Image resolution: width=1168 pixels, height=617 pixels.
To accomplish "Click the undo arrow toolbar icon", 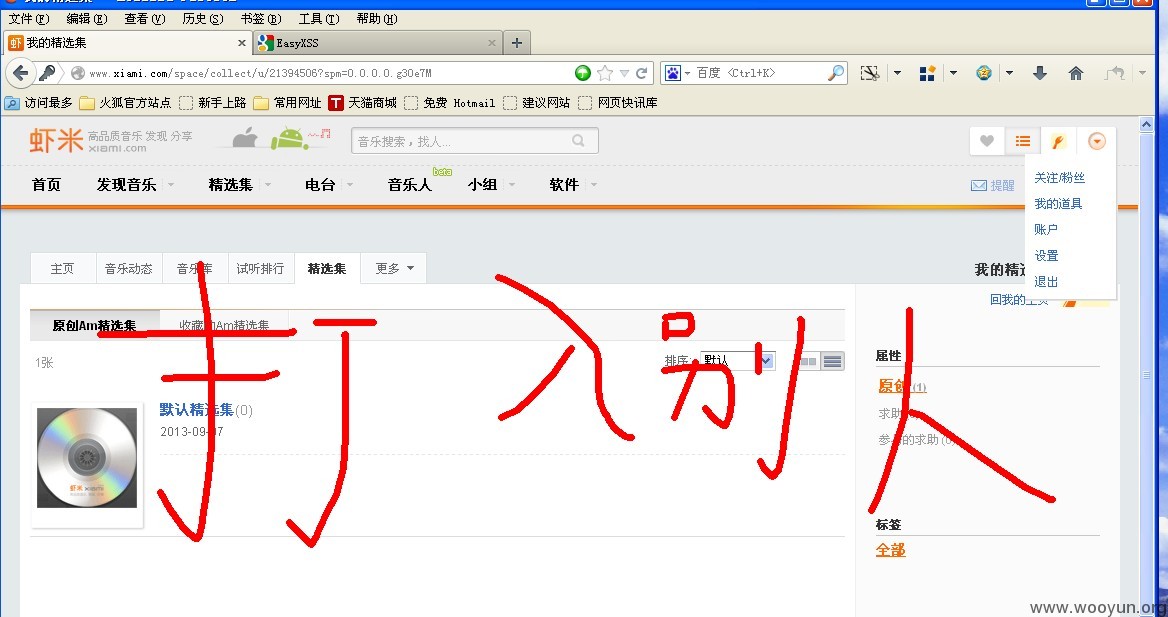I will click(1114, 73).
